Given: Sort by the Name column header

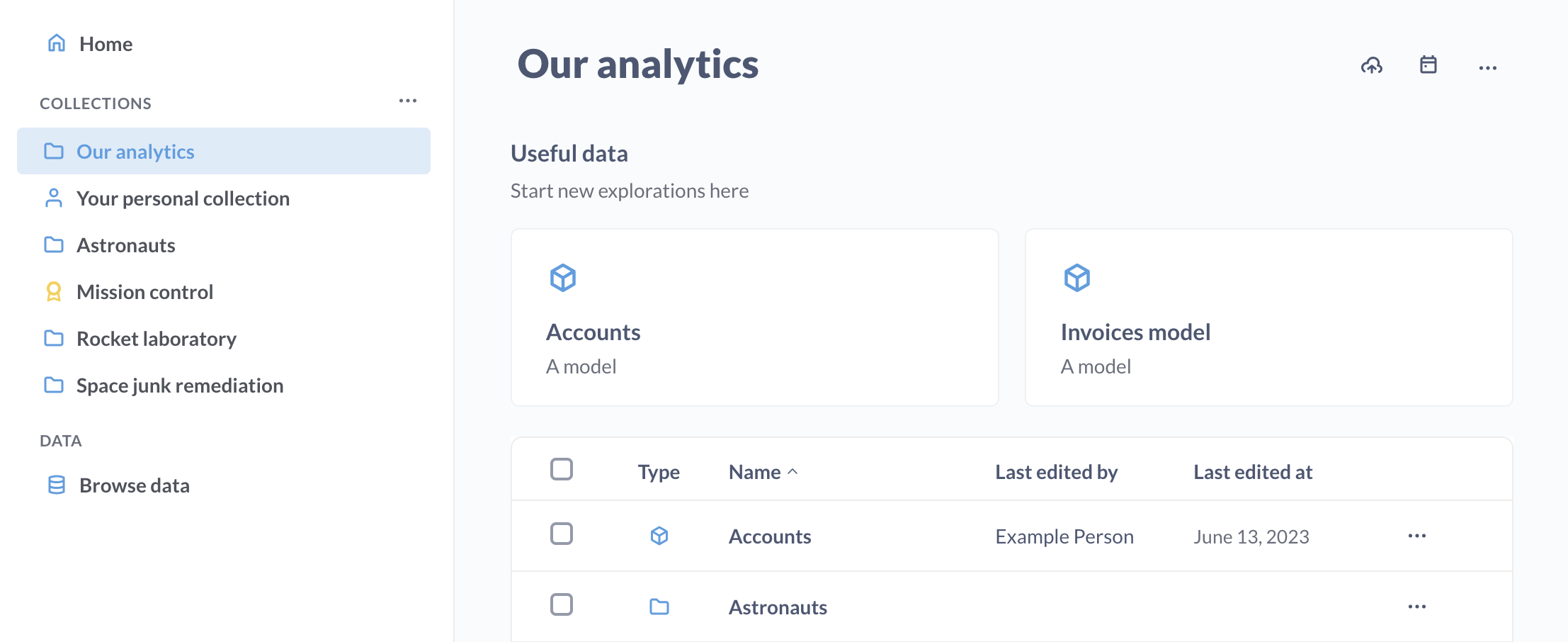Looking at the screenshot, I should (x=755, y=472).
